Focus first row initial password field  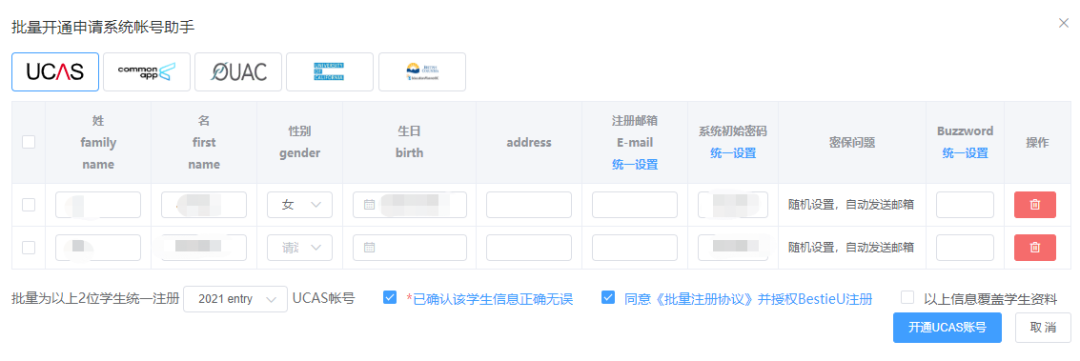[x=733, y=205]
